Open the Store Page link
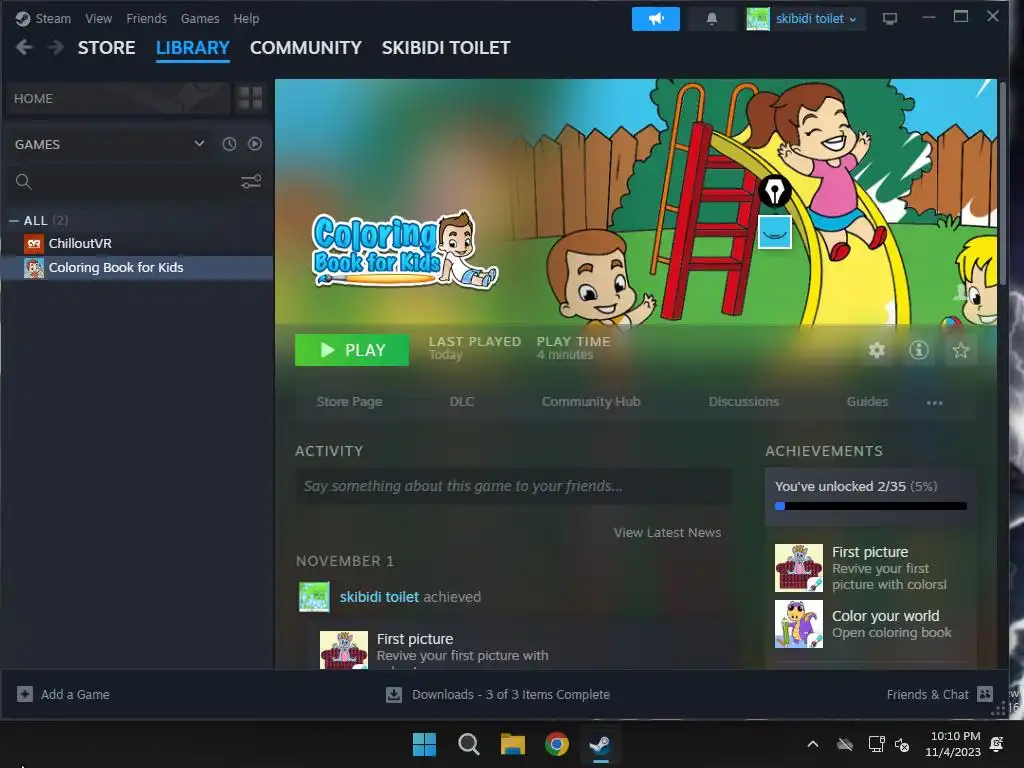 [x=349, y=402]
